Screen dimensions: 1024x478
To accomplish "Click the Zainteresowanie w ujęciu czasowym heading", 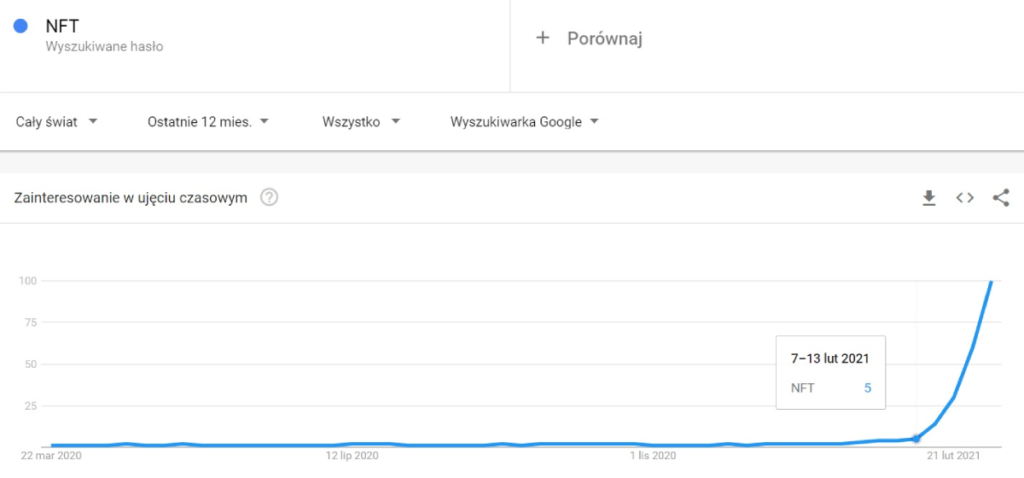I will pyautogui.click(x=131, y=198).
